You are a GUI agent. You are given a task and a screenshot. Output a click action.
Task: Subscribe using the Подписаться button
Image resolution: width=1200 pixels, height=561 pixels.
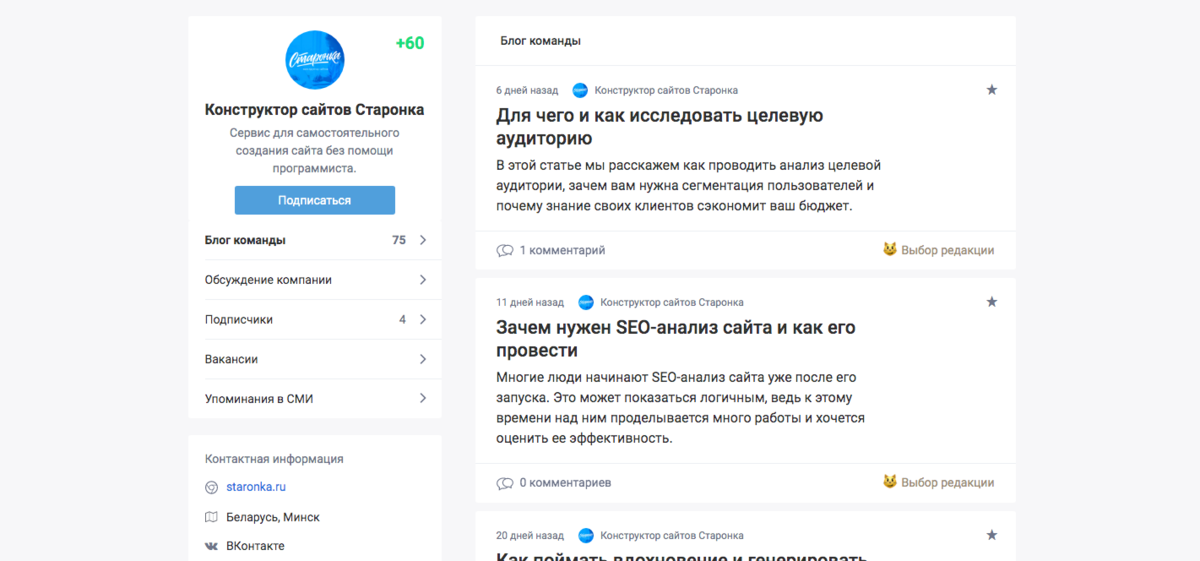pos(315,200)
